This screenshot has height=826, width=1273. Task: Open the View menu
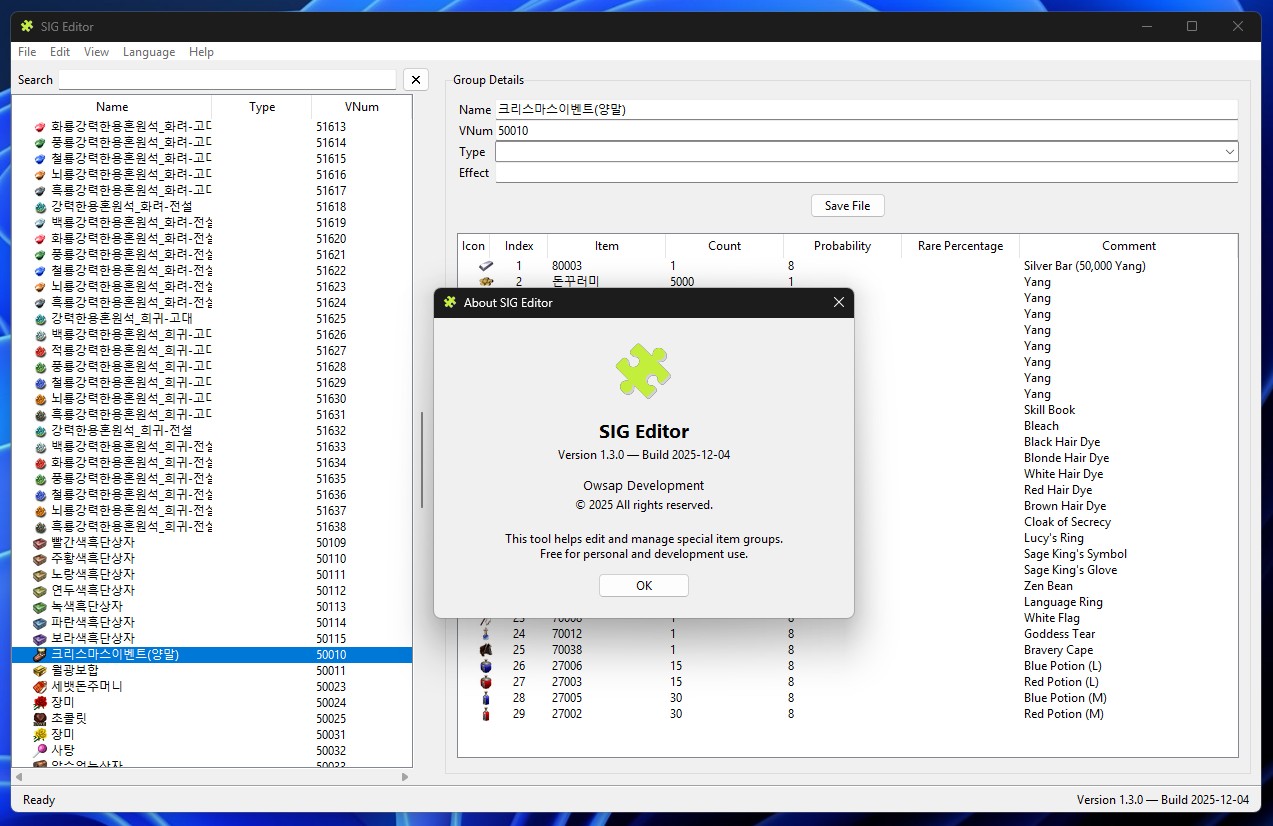97,52
